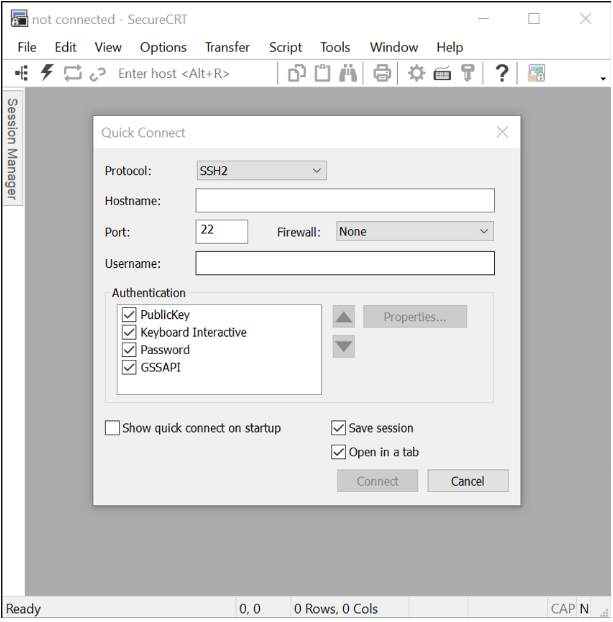Open the Script menu
This screenshot has width=613, height=622.
285,47
